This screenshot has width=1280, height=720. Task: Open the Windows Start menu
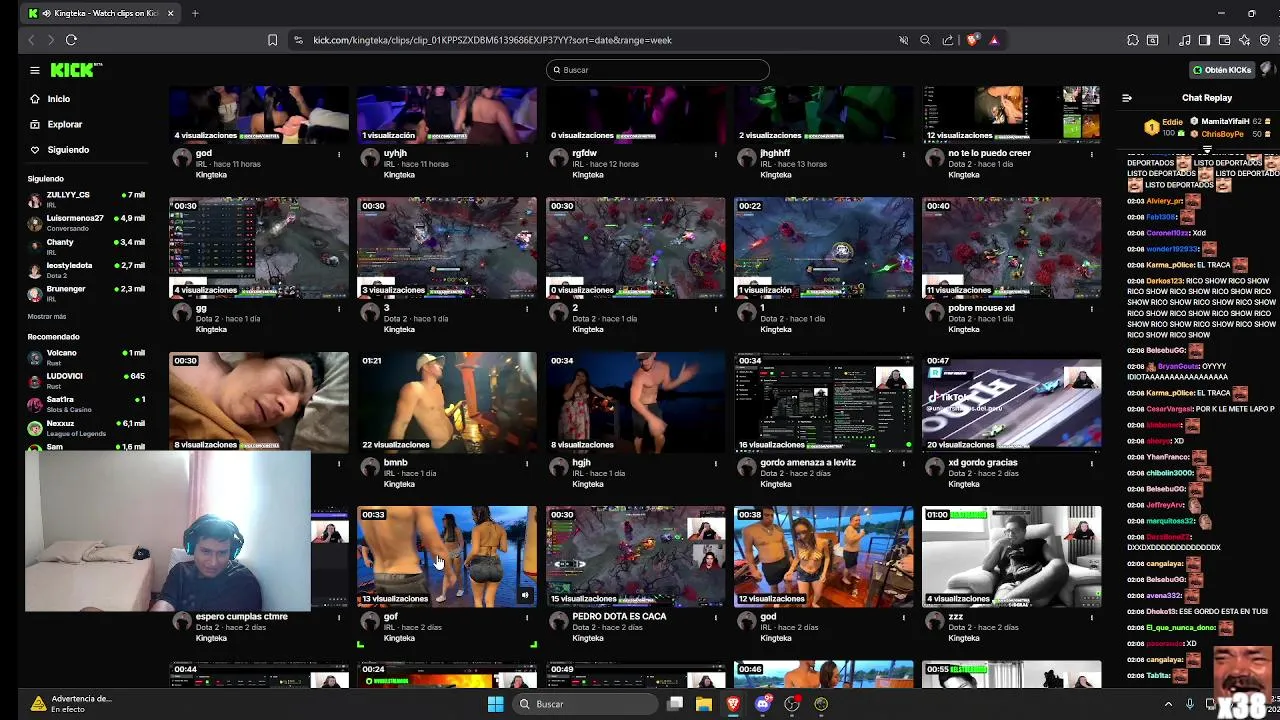click(495, 704)
